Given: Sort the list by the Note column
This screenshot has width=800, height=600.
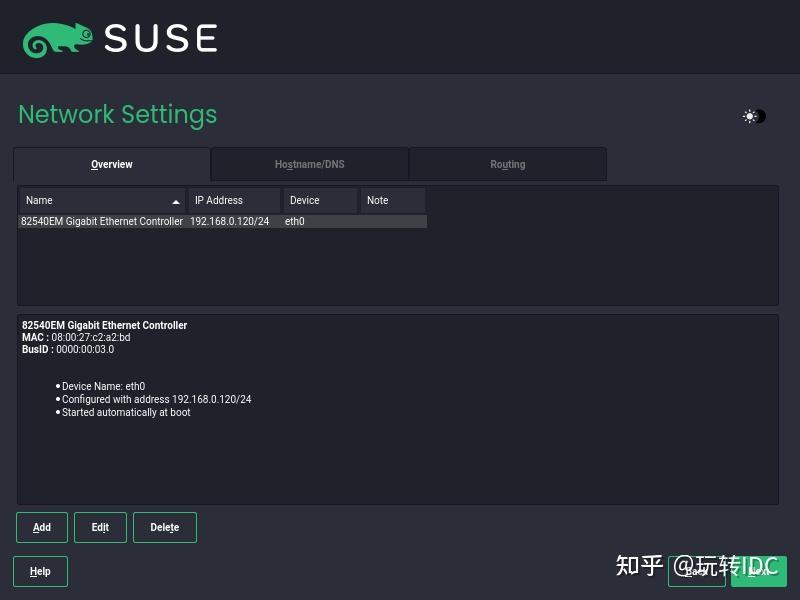Looking at the screenshot, I should pos(376,200).
